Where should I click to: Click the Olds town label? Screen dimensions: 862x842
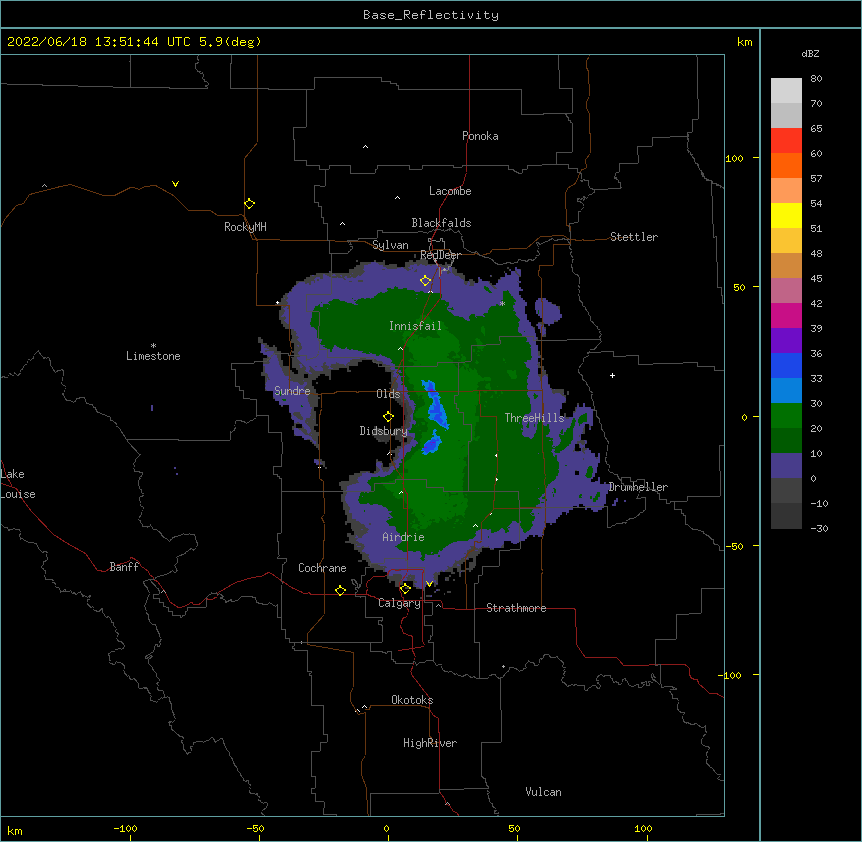(388, 394)
